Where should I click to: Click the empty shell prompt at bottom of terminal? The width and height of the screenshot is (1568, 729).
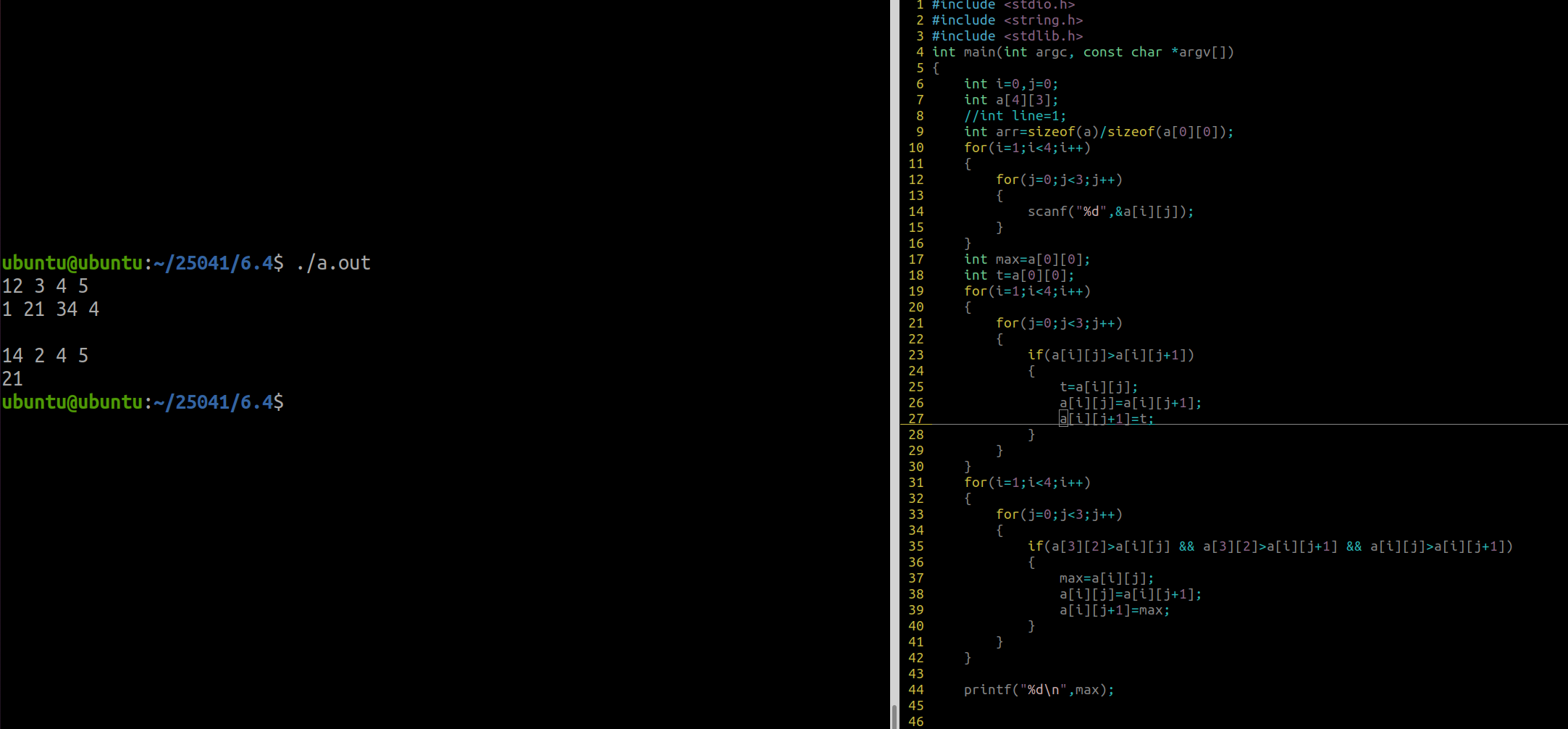point(143,402)
